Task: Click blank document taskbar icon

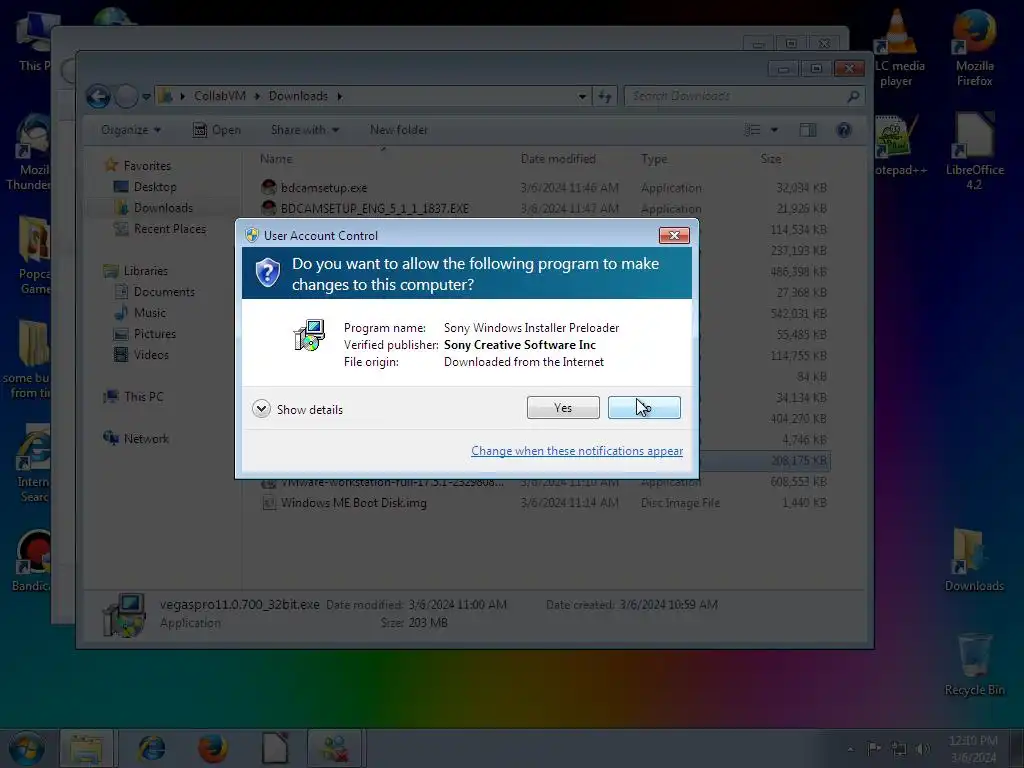Action: 275,748
